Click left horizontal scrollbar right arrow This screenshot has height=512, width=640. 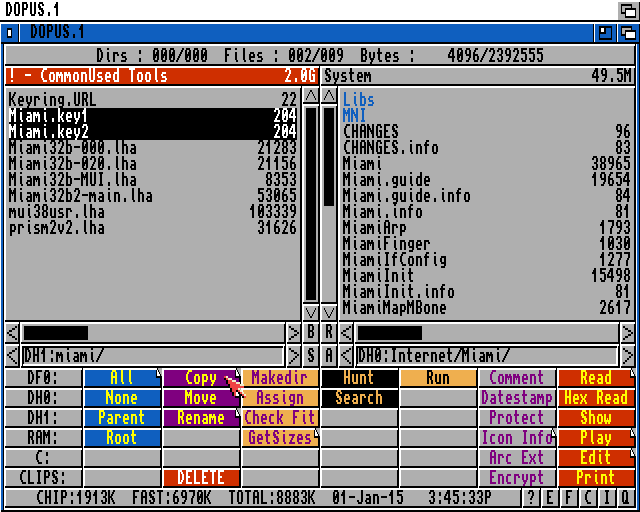tap(293, 333)
